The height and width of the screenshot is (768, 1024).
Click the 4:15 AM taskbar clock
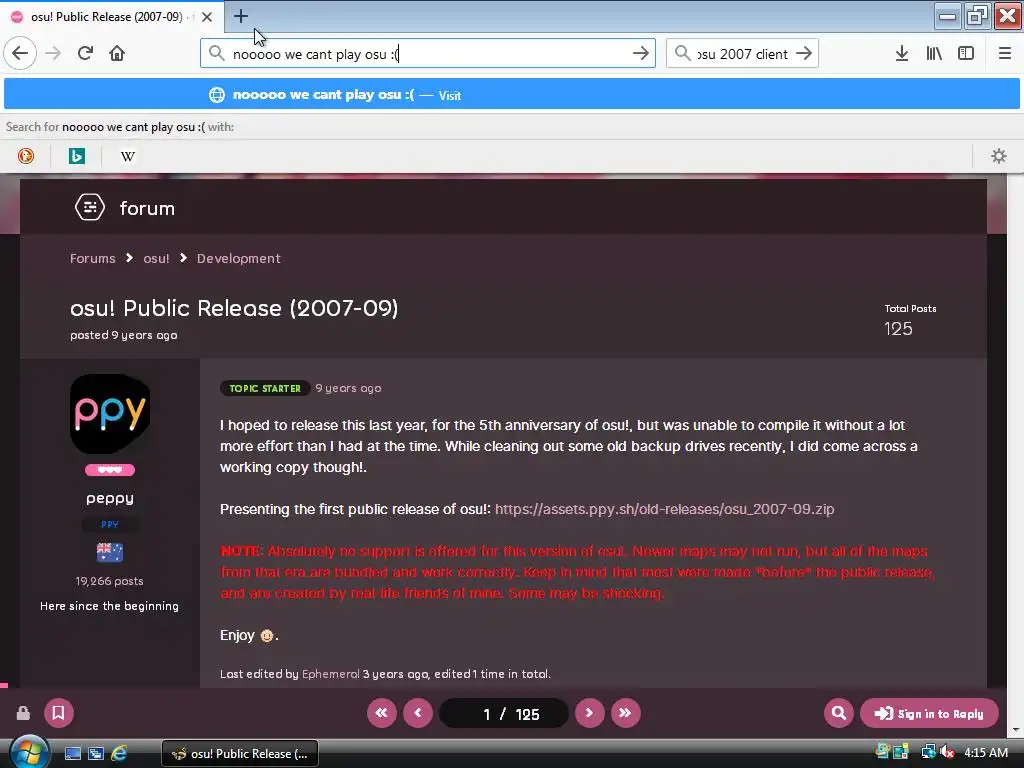tap(985, 753)
